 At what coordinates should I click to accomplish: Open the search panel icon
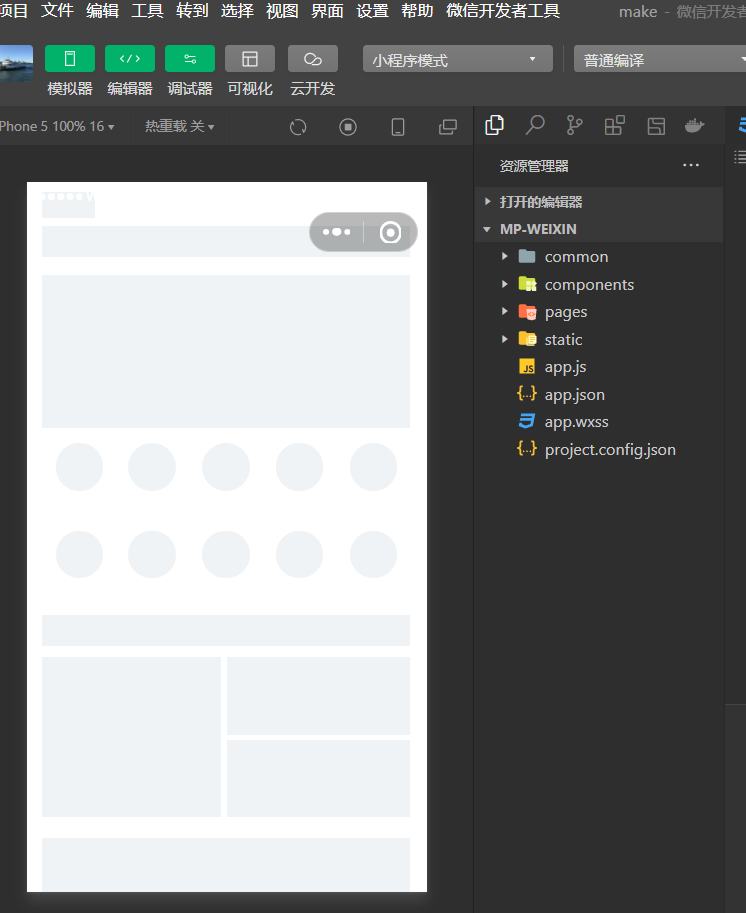535,125
